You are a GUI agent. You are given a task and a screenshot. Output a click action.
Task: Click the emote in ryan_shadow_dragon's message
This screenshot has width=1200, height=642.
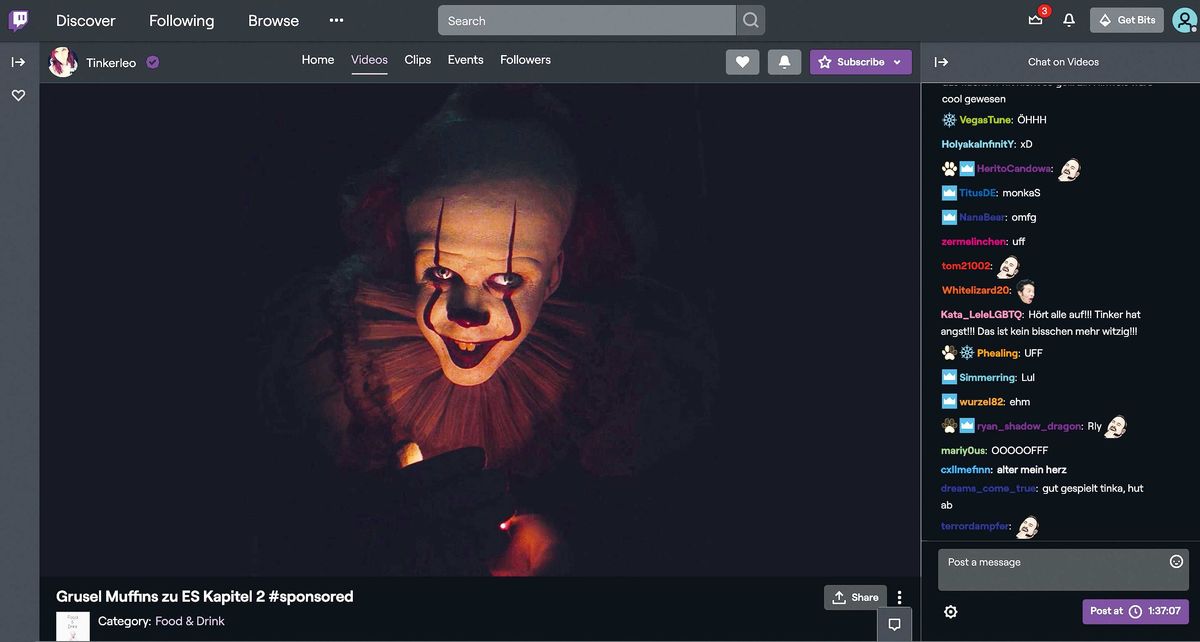(x=1116, y=427)
